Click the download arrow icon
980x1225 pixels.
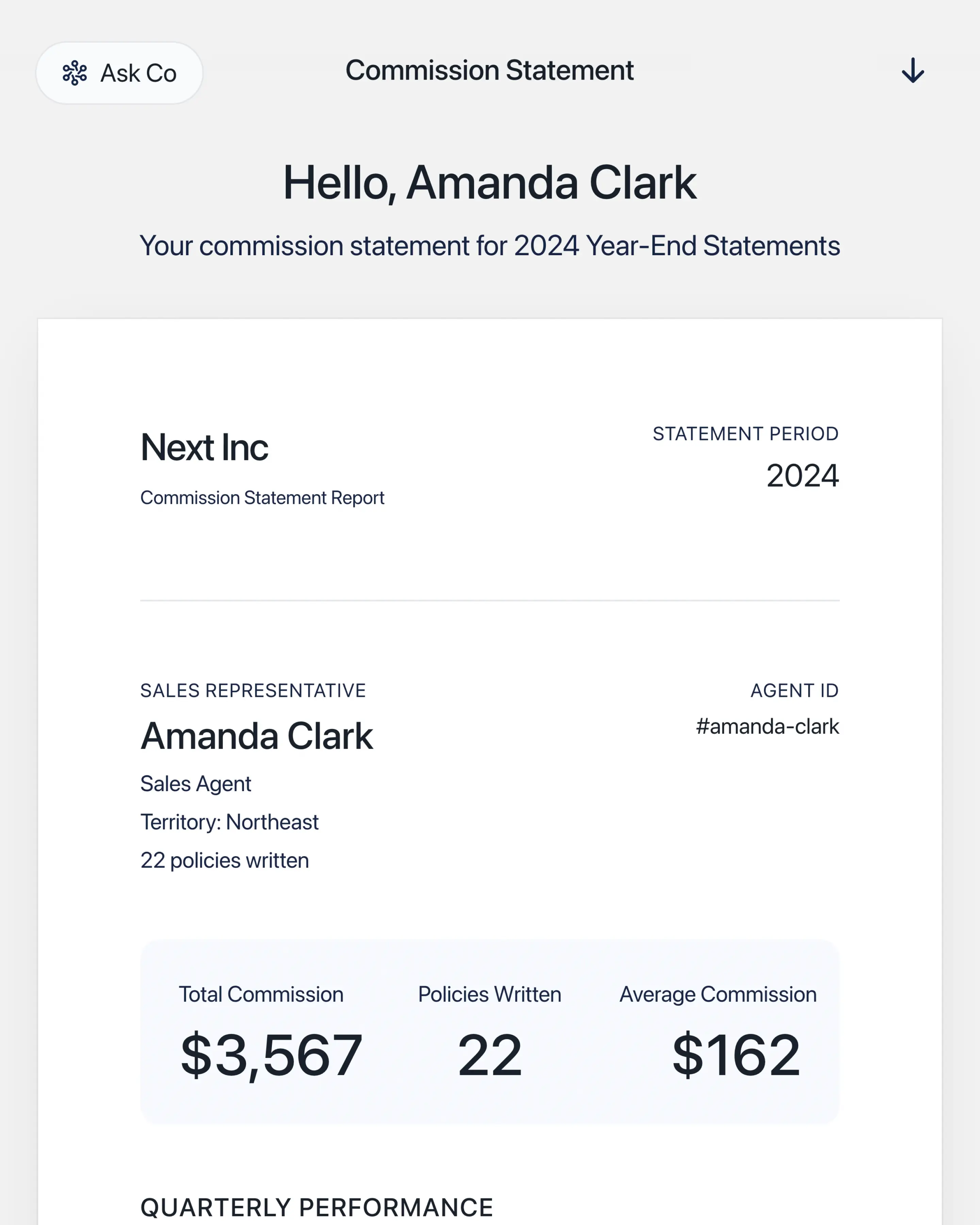point(912,71)
